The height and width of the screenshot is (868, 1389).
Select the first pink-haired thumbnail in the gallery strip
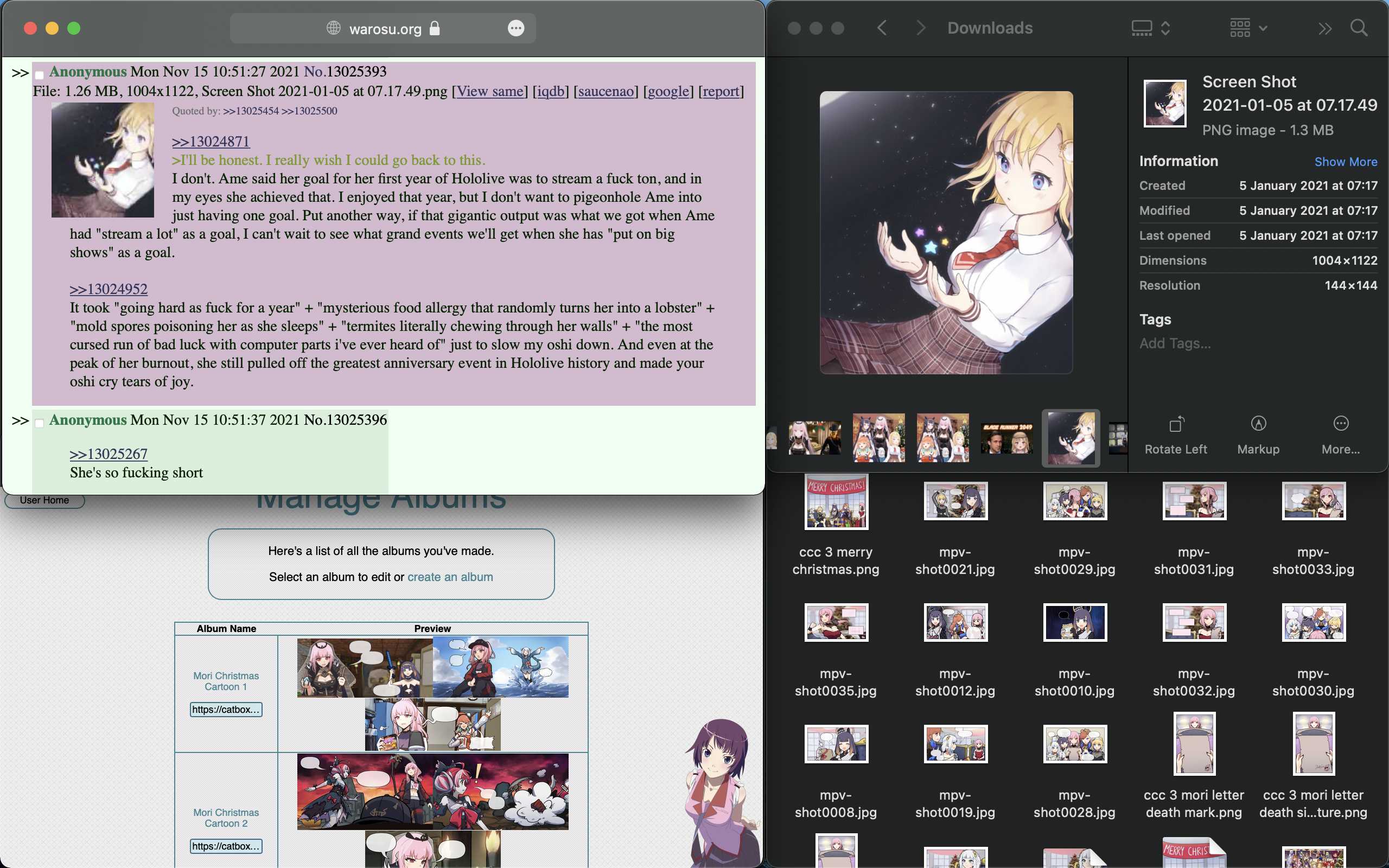(814, 438)
